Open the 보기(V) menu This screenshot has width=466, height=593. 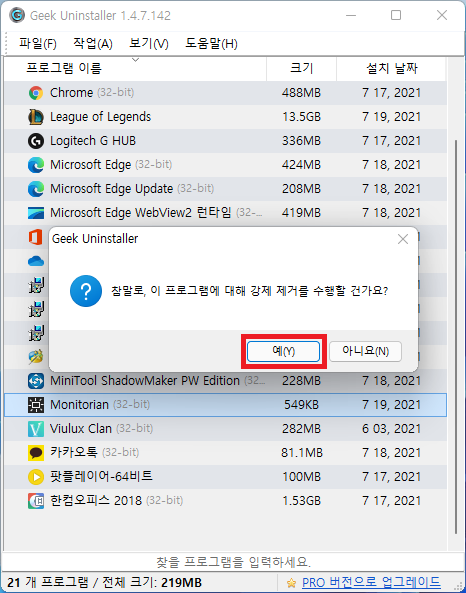tap(149, 44)
